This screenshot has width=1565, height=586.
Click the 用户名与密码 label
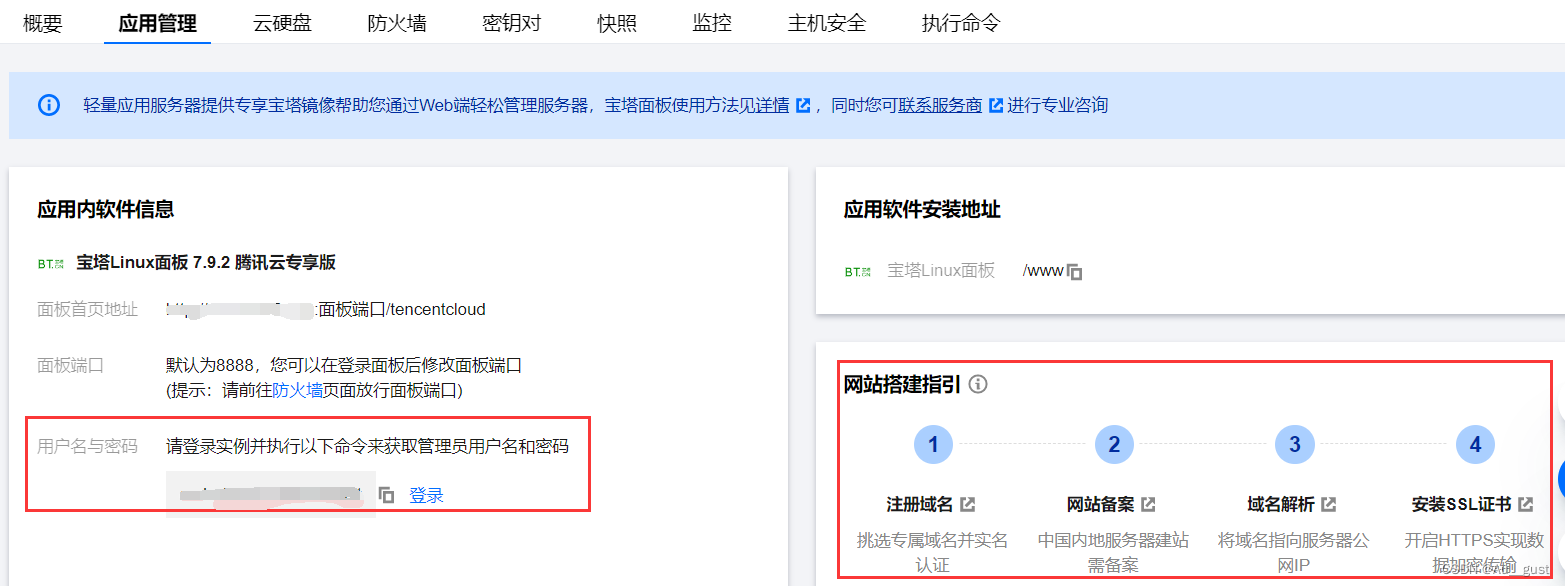(87, 446)
